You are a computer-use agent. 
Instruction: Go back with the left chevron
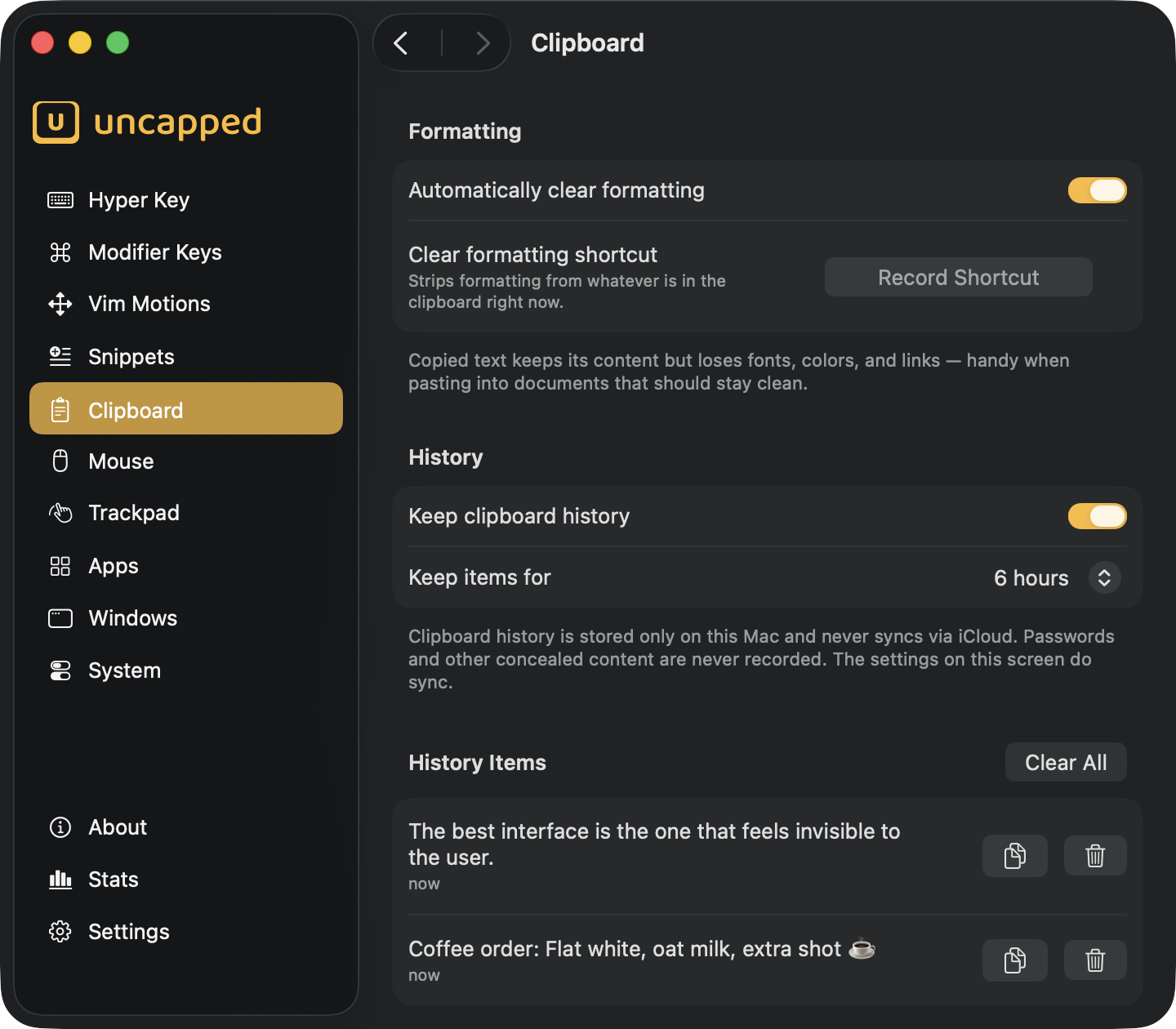point(401,42)
